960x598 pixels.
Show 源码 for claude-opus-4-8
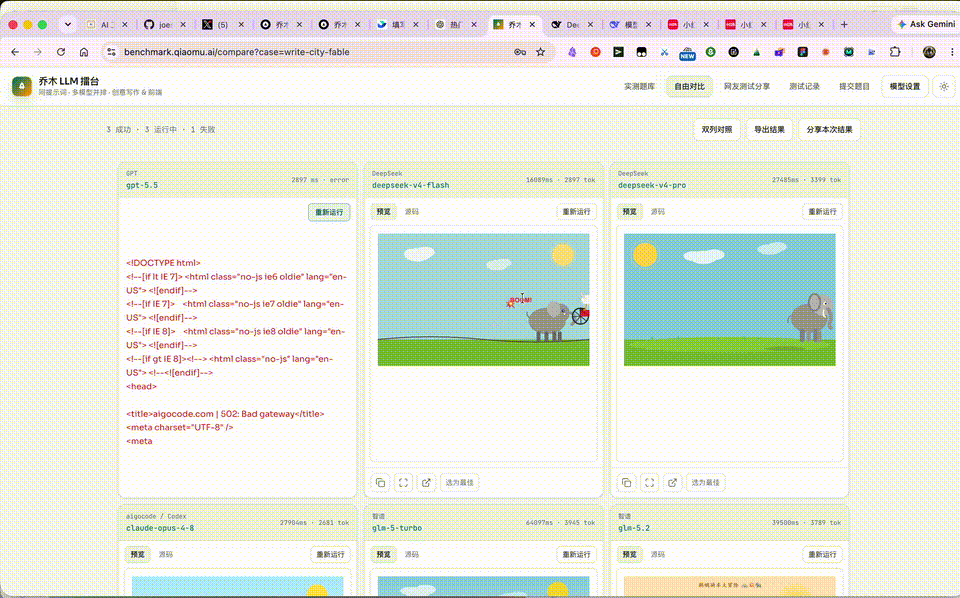tap(165, 555)
